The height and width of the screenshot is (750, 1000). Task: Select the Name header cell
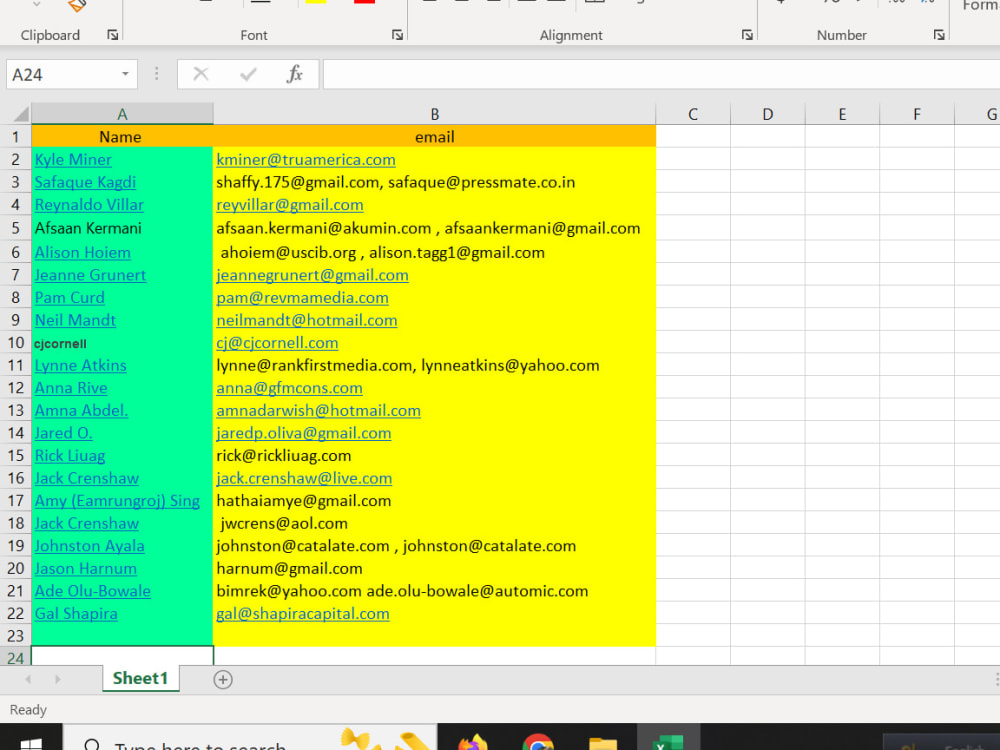coord(122,136)
